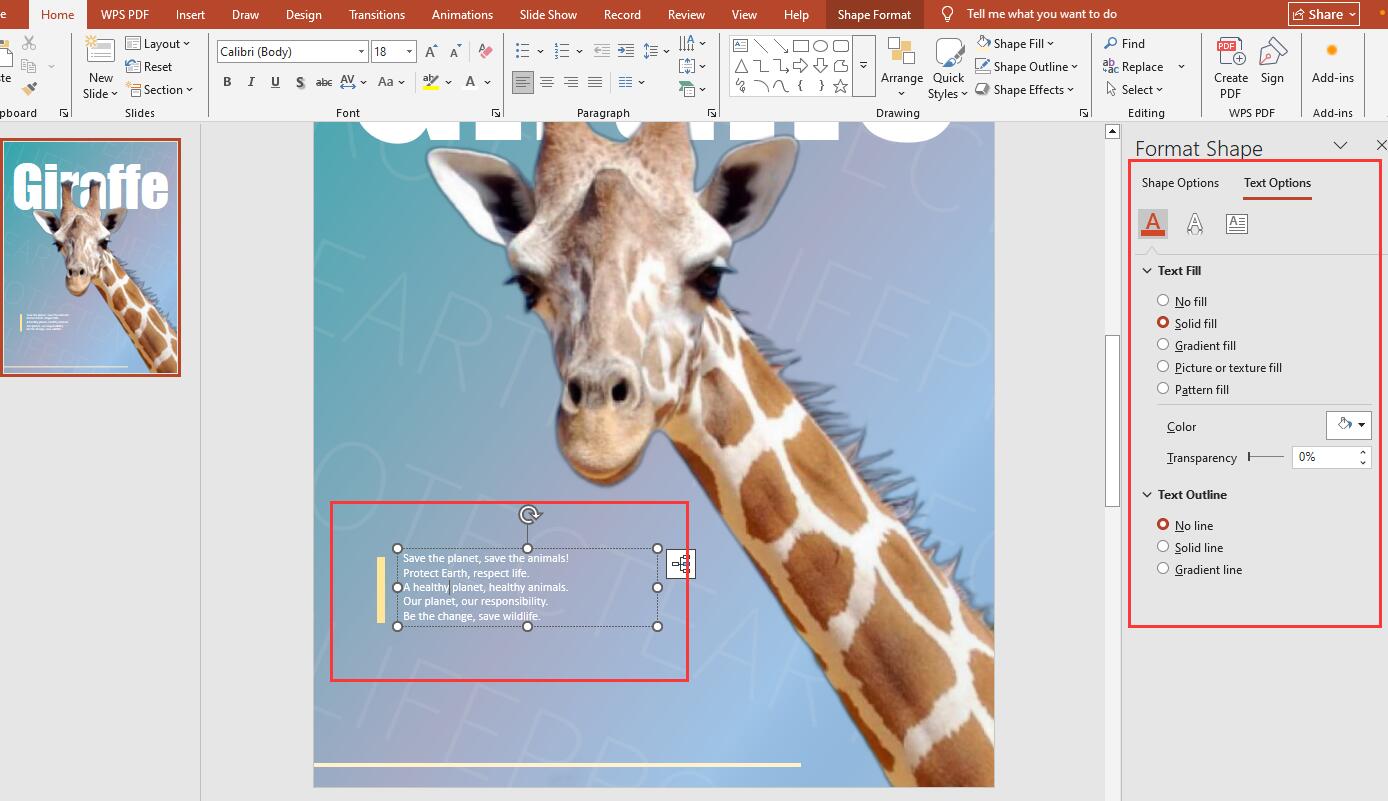Open Arrange menu button

point(901,66)
